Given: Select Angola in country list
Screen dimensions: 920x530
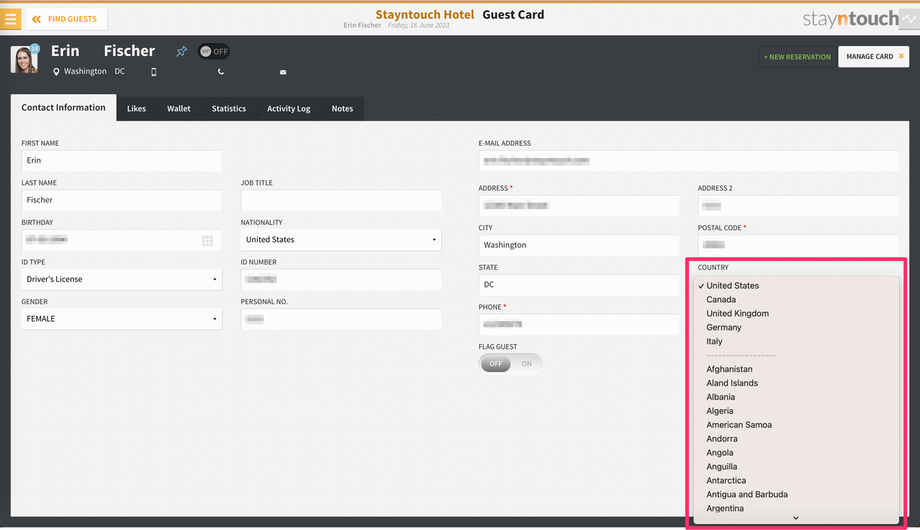Looking at the screenshot, I should pyautogui.click(x=796, y=453).
